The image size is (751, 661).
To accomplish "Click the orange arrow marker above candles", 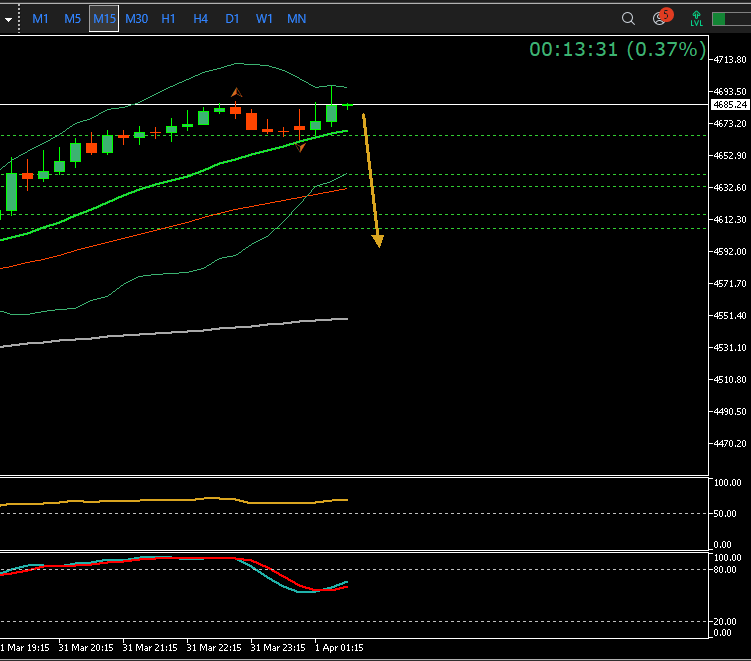I will click(x=237, y=93).
